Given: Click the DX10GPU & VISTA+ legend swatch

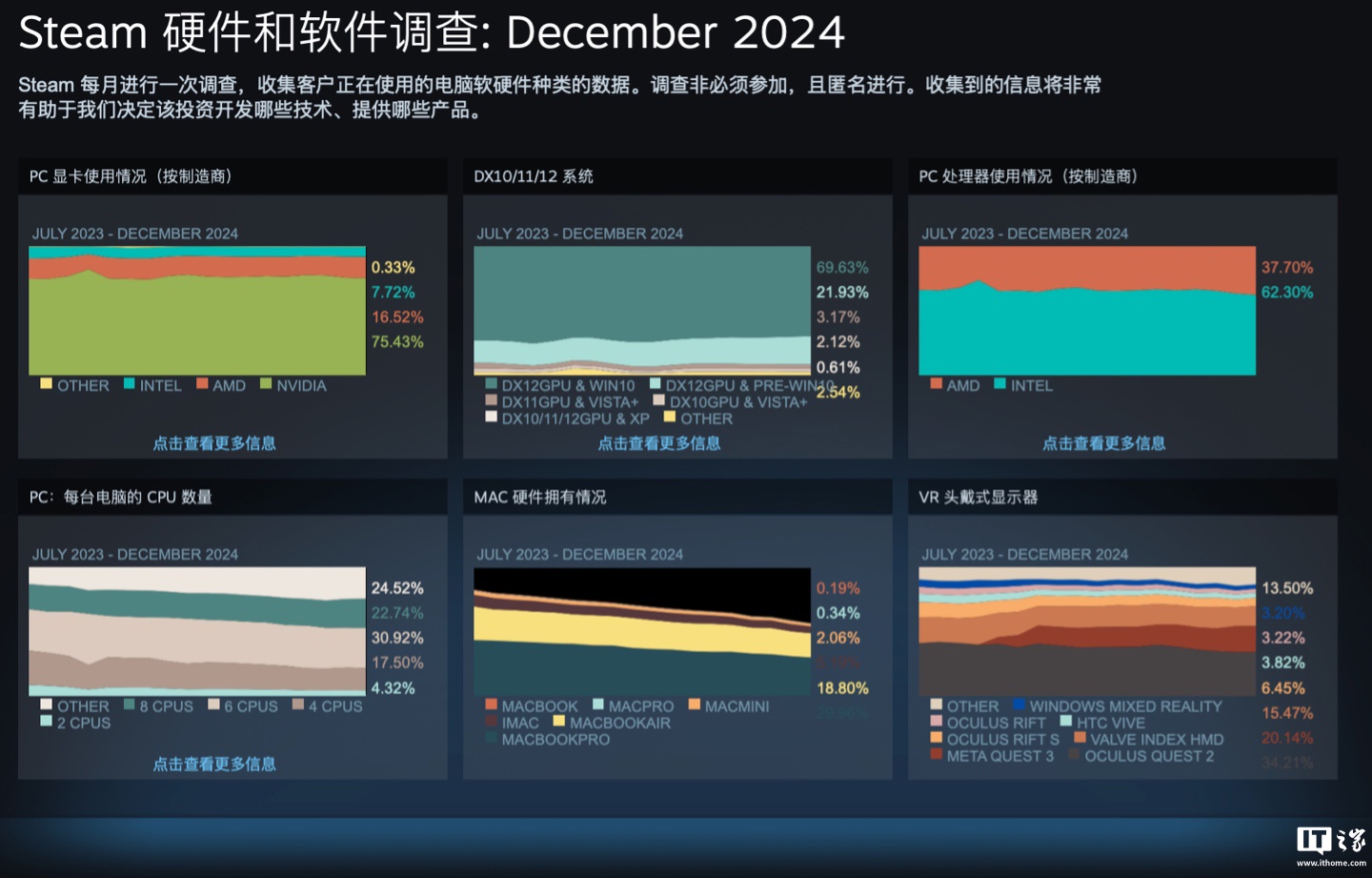Looking at the screenshot, I should pos(658,400).
